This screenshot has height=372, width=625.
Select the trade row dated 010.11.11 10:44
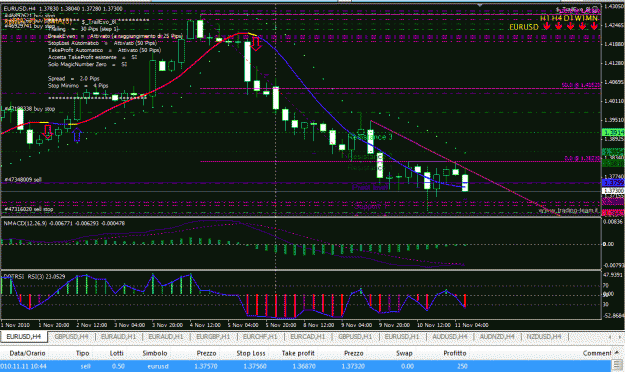(x=305, y=366)
